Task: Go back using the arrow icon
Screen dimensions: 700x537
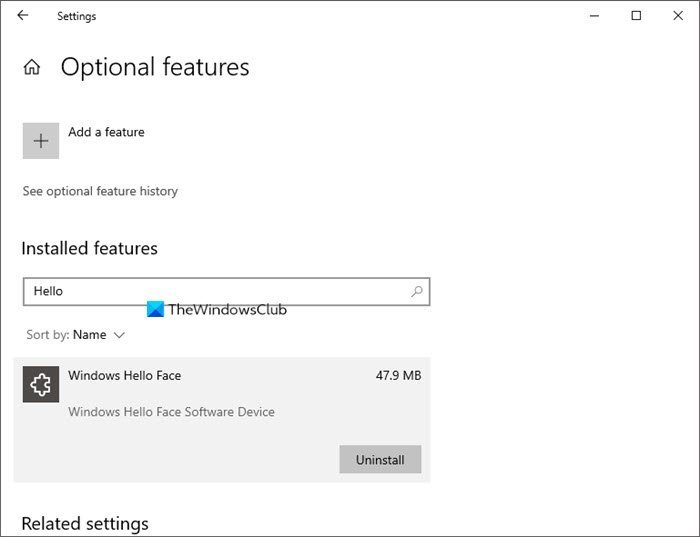Action: point(23,16)
